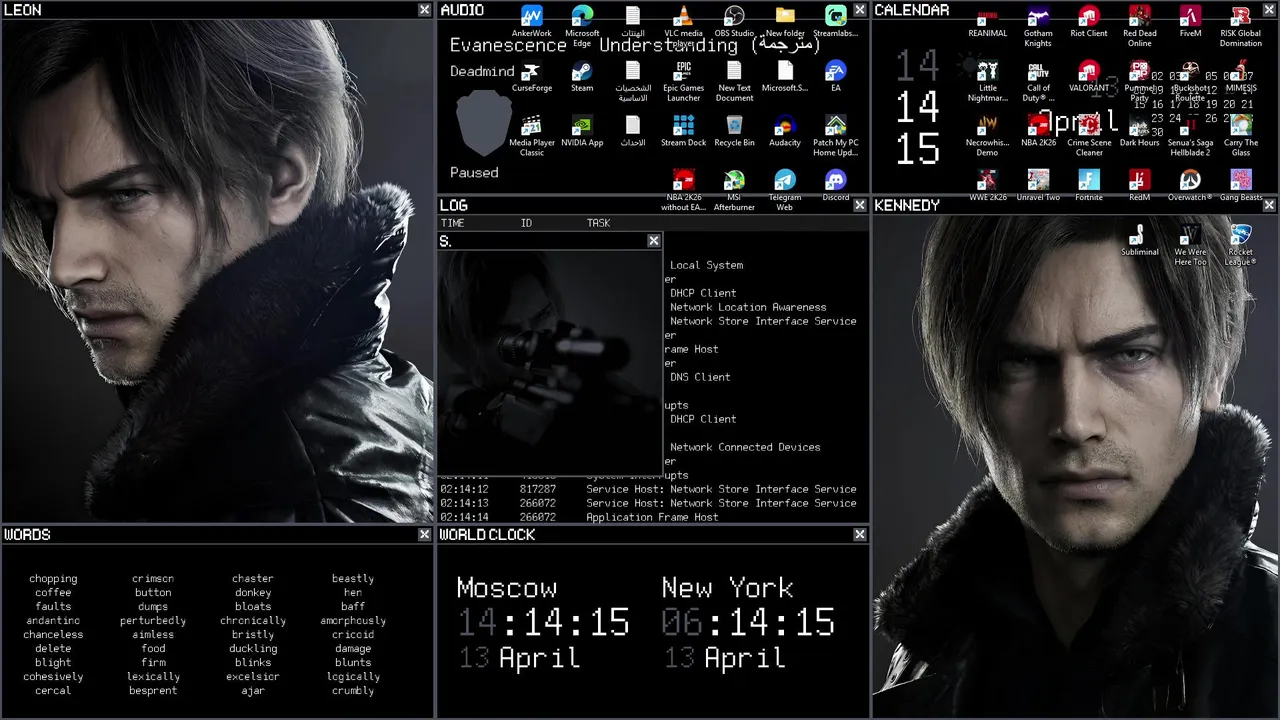
Task: Launch the Discord desktop icon
Action: click(836, 186)
